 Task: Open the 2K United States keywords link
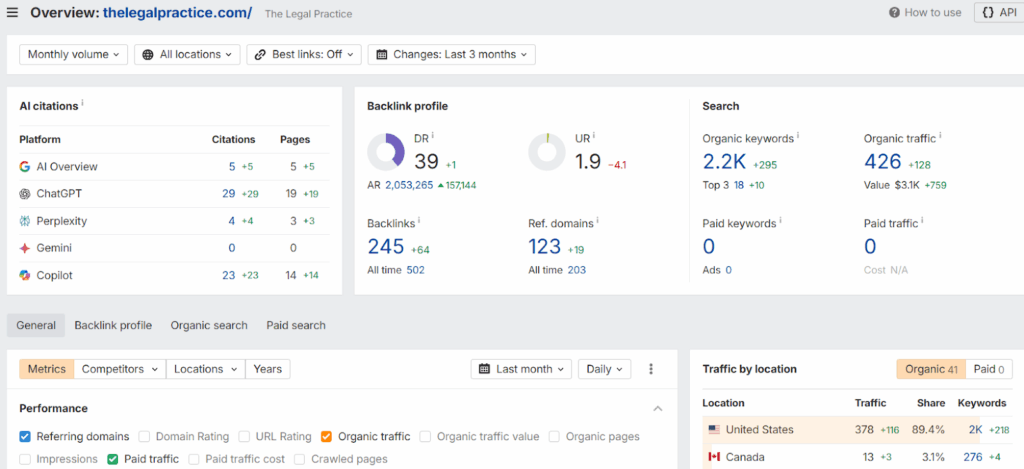click(976, 430)
